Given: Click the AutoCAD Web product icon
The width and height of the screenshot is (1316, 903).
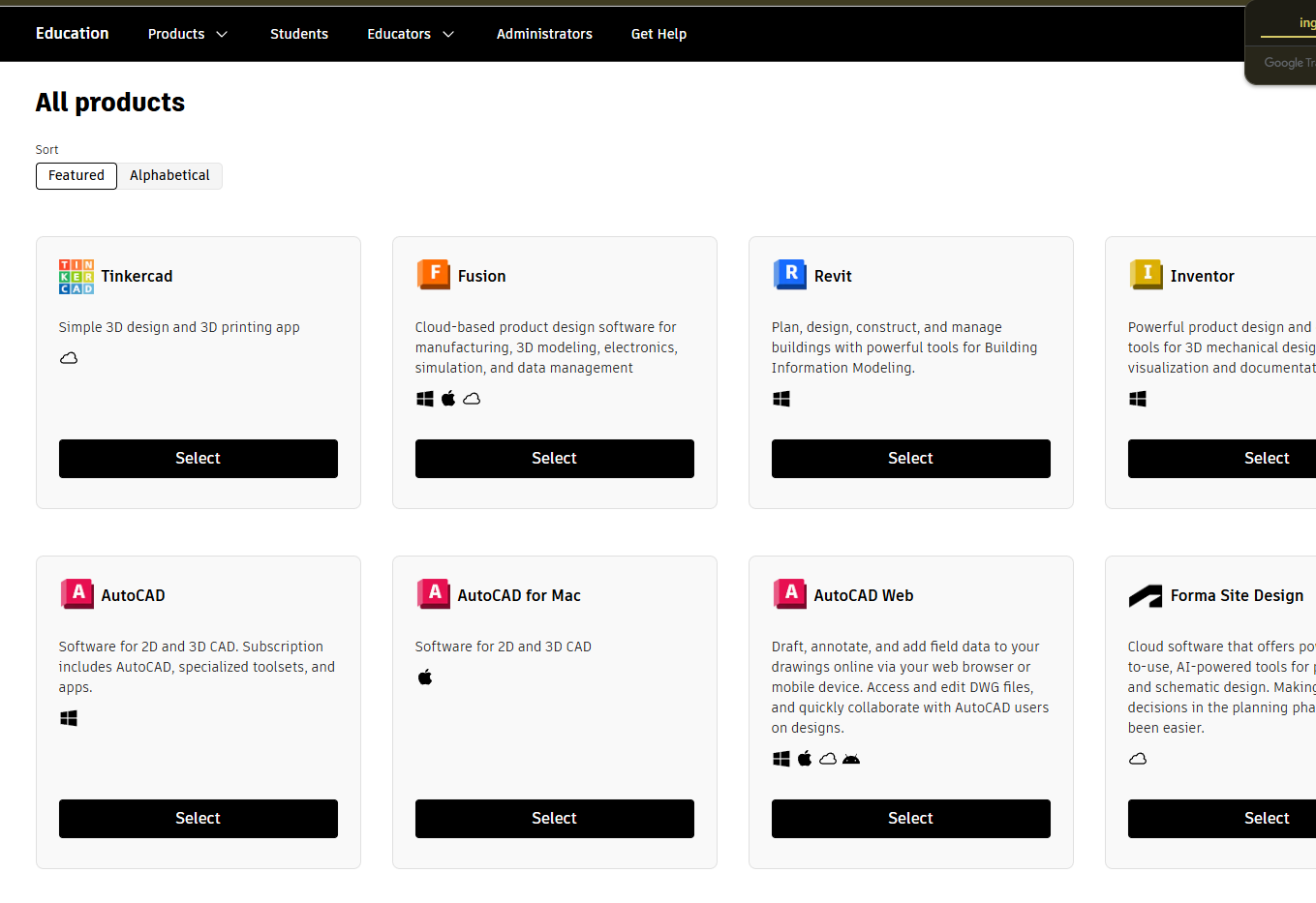Looking at the screenshot, I should (x=789, y=594).
